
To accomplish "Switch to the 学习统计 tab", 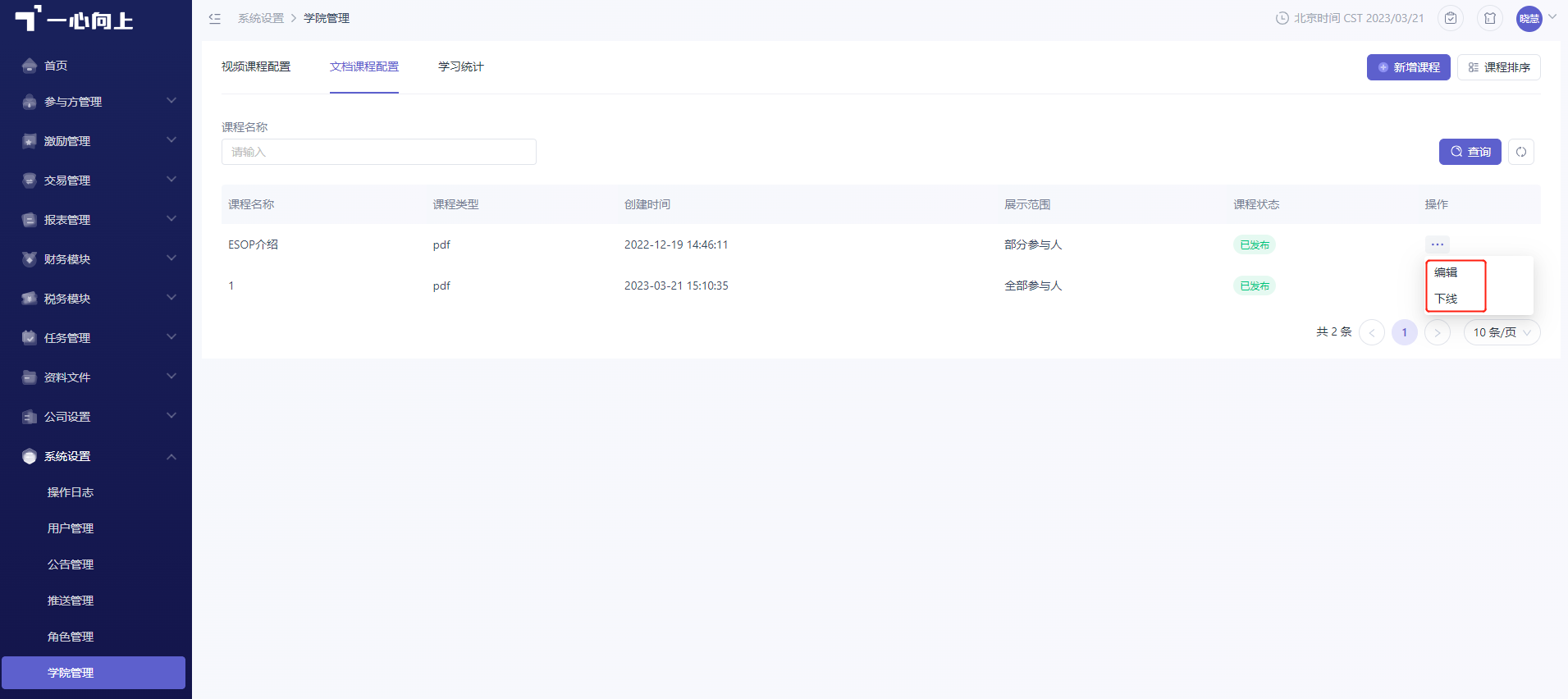I will (x=461, y=66).
